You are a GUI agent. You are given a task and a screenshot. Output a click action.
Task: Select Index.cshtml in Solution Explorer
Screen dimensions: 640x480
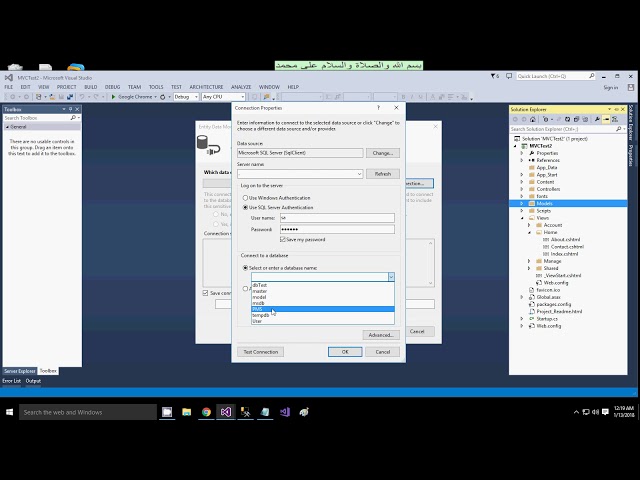(x=564, y=254)
